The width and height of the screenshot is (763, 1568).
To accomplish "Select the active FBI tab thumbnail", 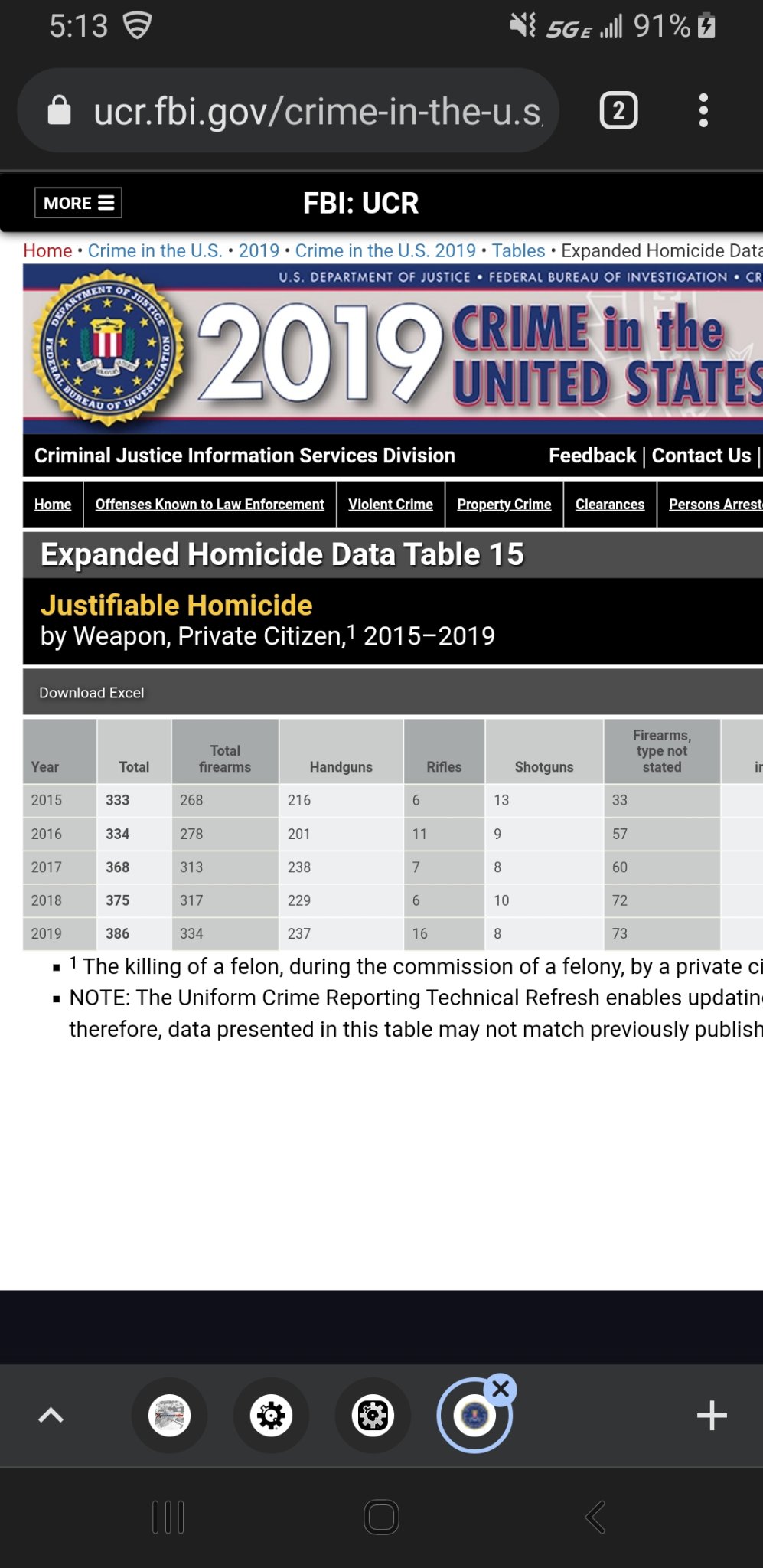I will click(474, 1416).
